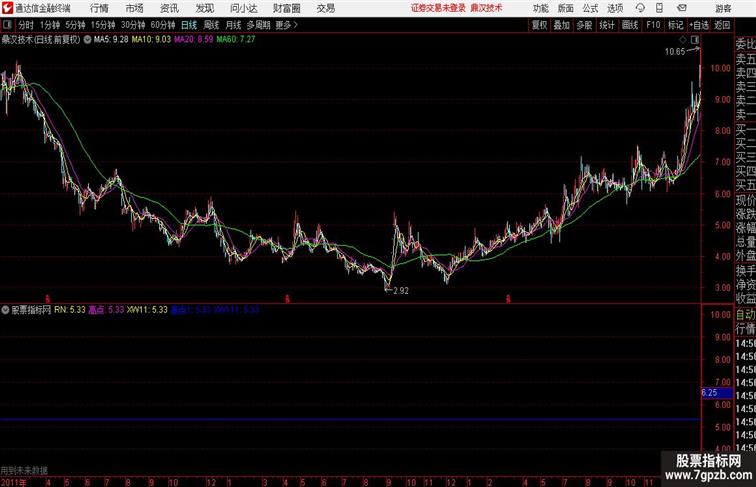Viewport: 756px width, 487px height.
Task: Click the 统计 statistics button
Action: coord(607,25)
